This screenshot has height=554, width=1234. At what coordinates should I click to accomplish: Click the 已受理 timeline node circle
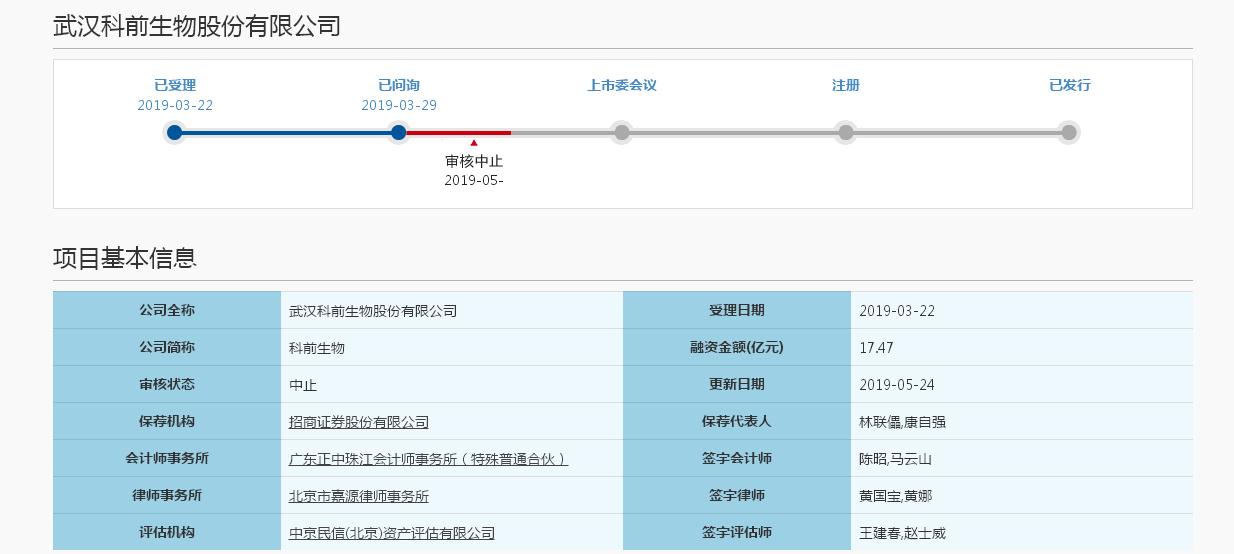pos(175,132)
